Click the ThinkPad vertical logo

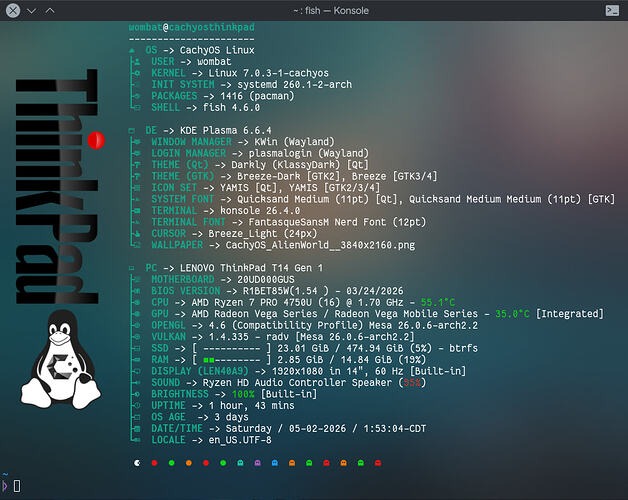tap(57, 186)
